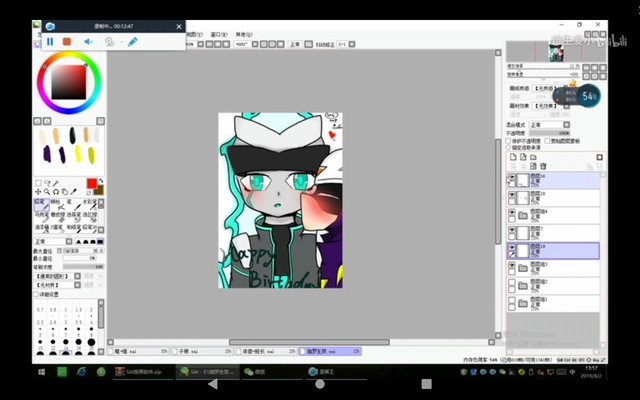Mute the recorder's speaker audio

click(87, 42)
